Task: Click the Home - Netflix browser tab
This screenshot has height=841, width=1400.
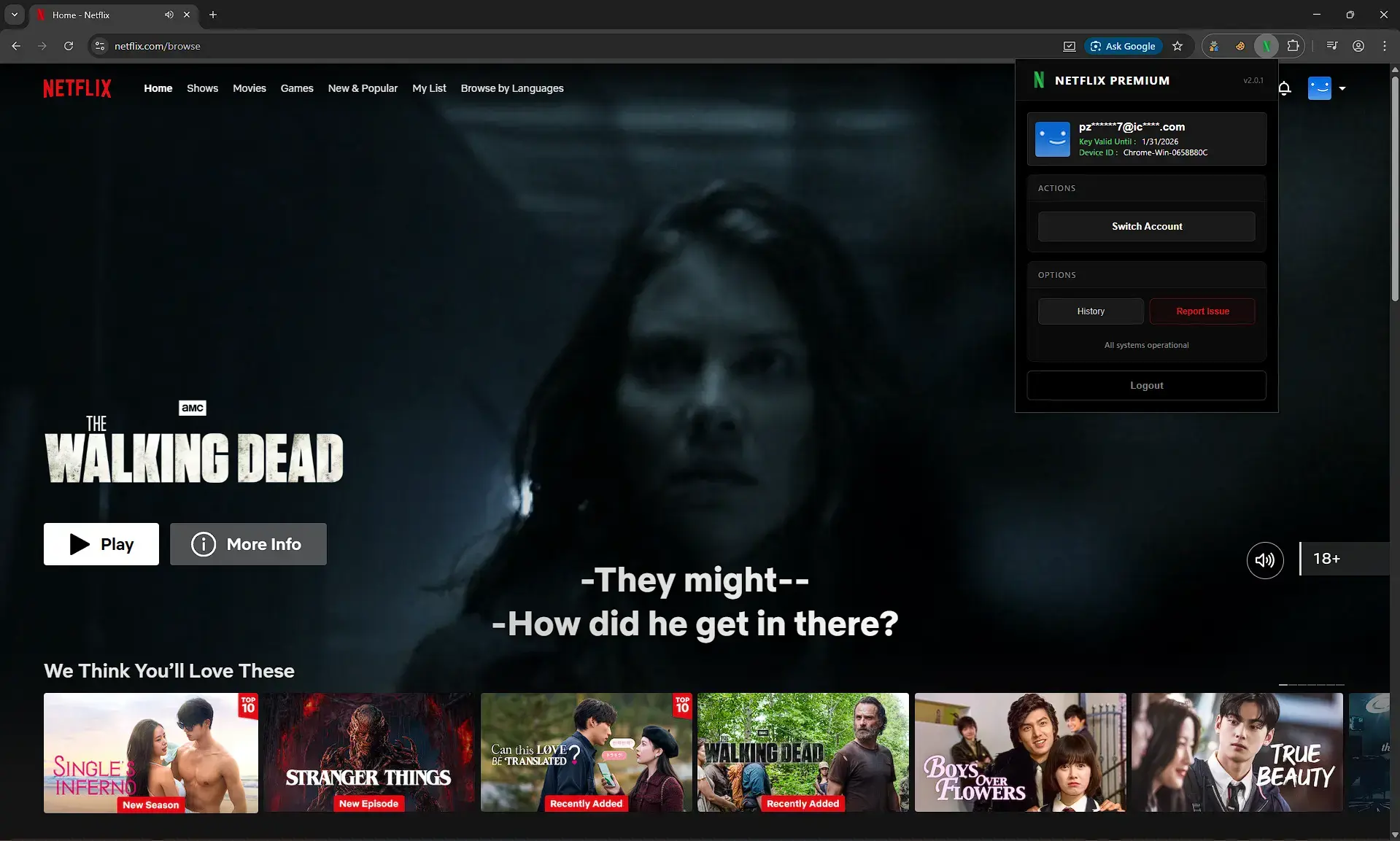Action: point(115,15)
